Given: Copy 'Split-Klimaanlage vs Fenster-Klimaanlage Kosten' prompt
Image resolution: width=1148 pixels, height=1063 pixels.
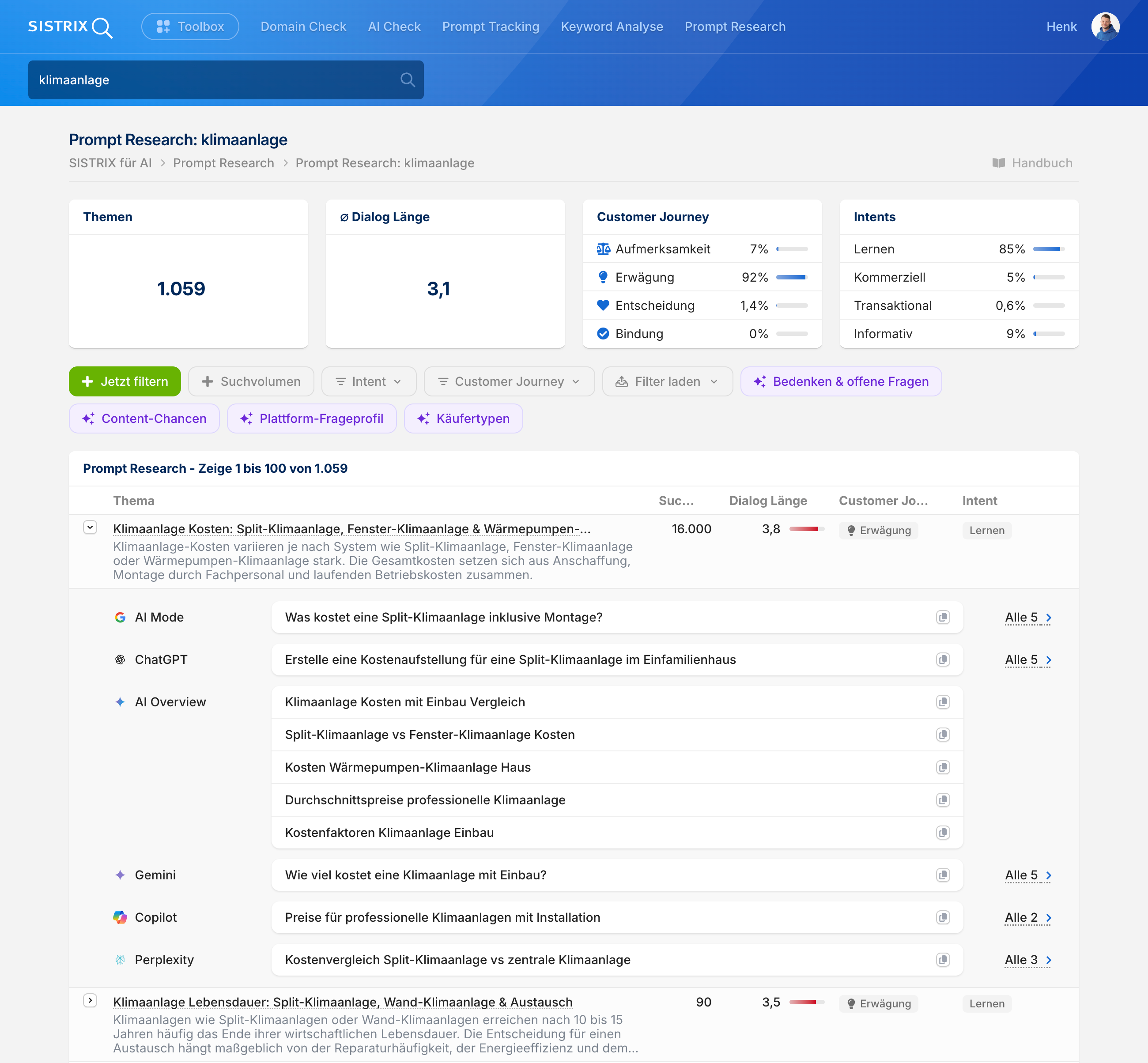Looking at the screenshot, I should 943,735.
